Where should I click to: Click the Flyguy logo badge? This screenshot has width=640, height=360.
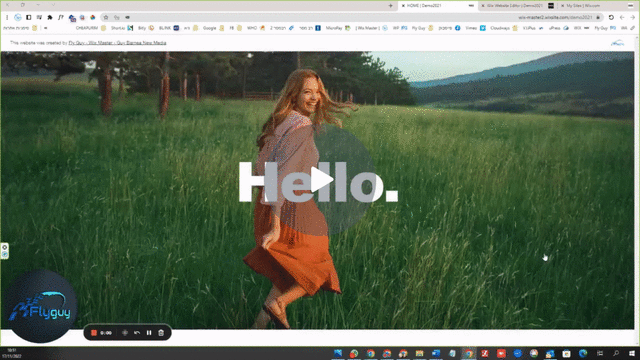40,306
